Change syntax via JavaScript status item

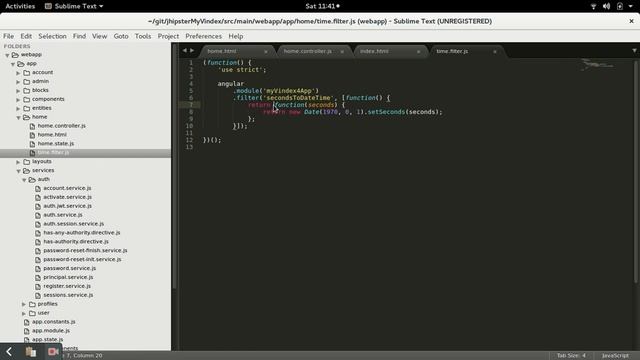pos(615,356)
